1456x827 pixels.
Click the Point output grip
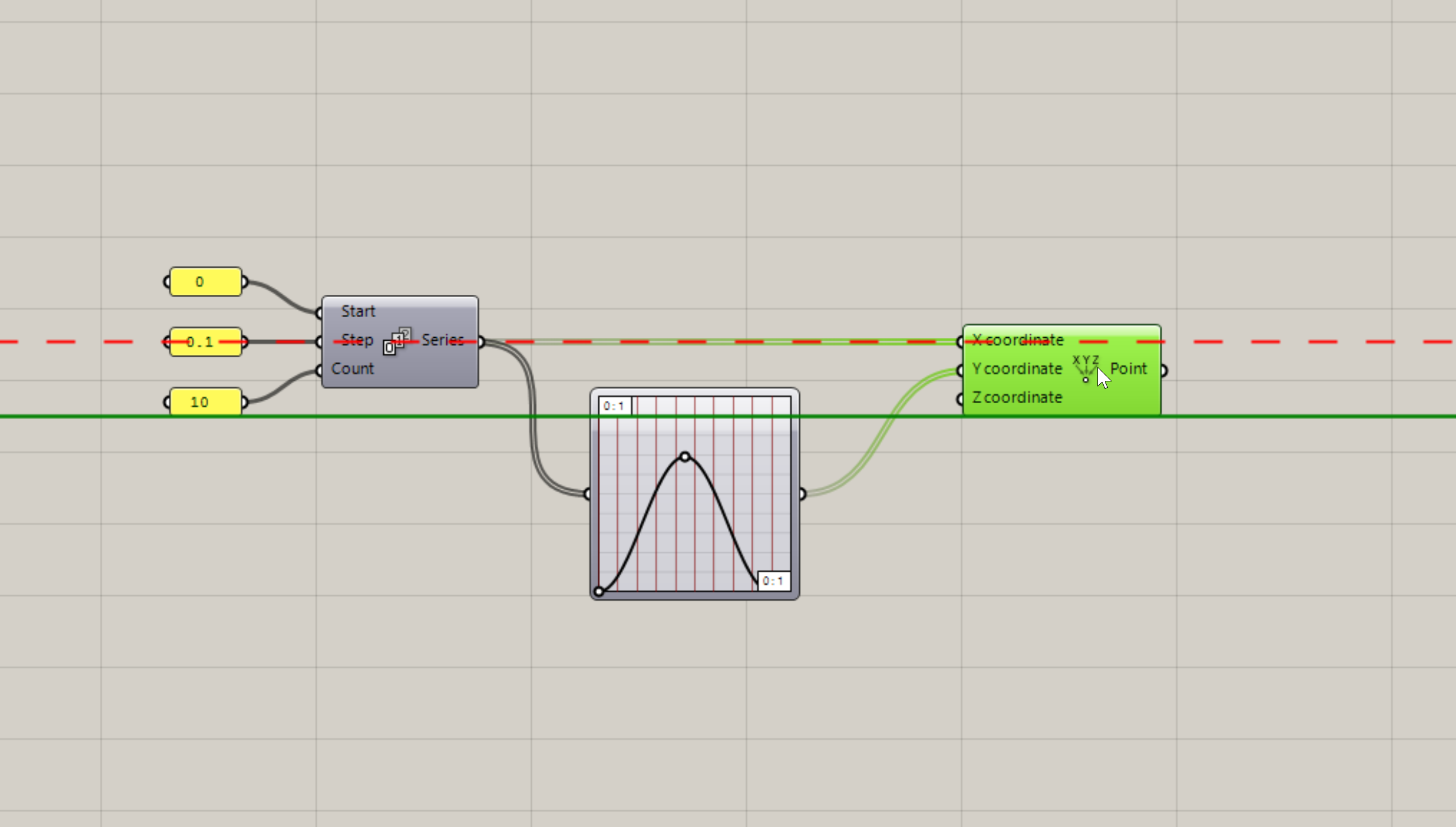pos(1163,370)
